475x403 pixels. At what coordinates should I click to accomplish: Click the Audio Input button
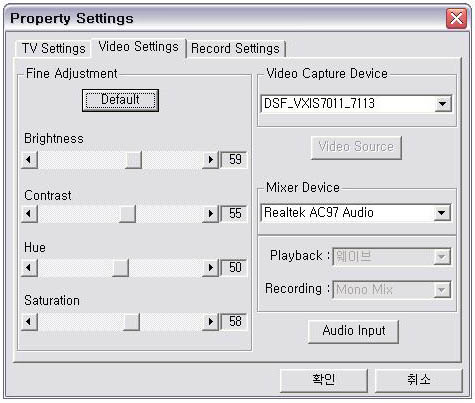point(354,331)
